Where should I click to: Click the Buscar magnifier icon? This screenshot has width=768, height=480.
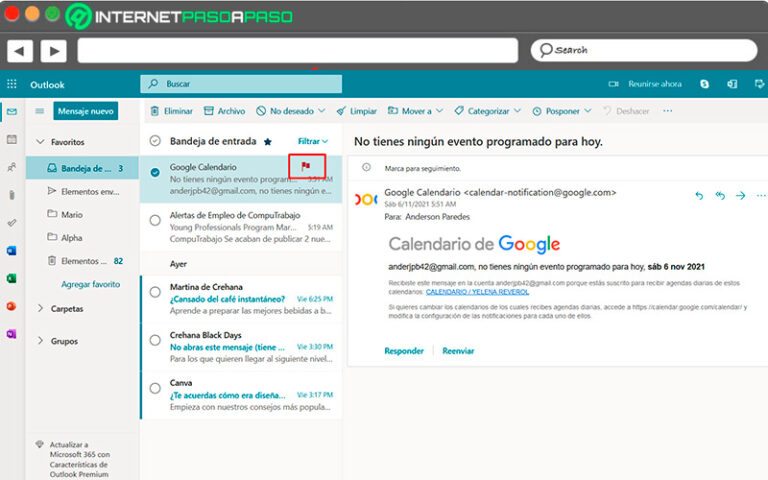pyautogui.click(x=153, y=84)
